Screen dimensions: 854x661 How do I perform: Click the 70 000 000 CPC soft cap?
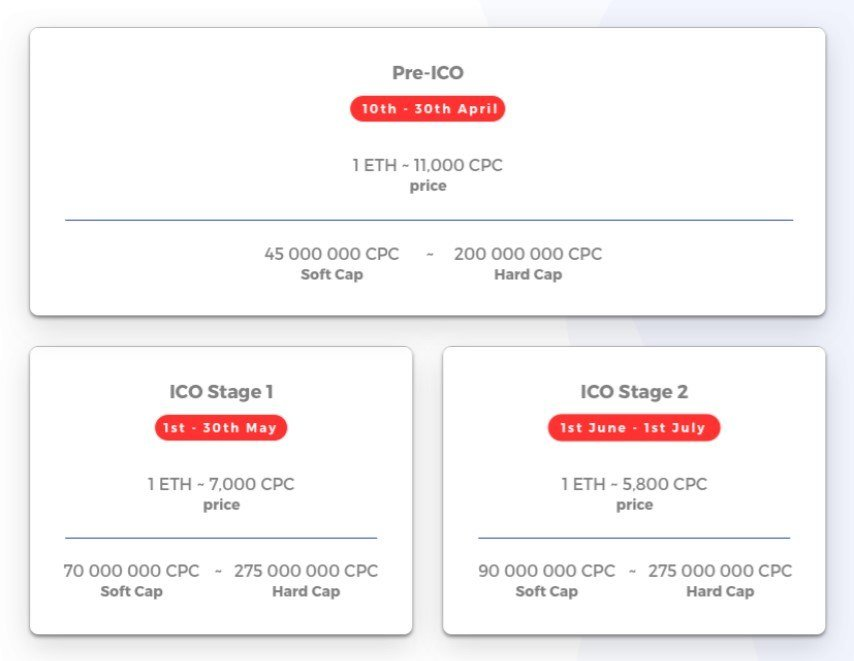point(131,571)
